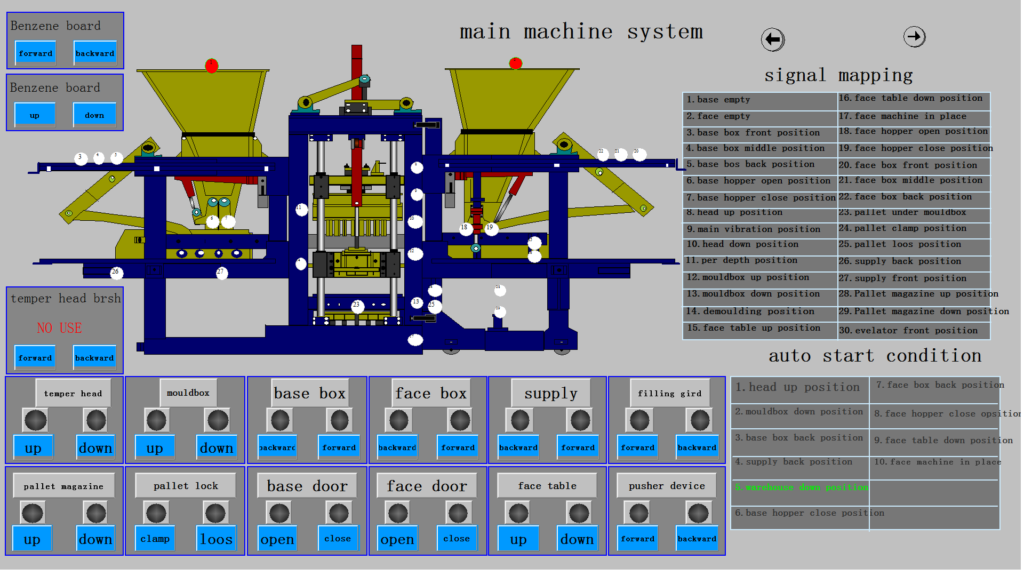Screen dimensions: 1024x576
Task: Click mouldbox up button
Action: click(x=155, y=448)
